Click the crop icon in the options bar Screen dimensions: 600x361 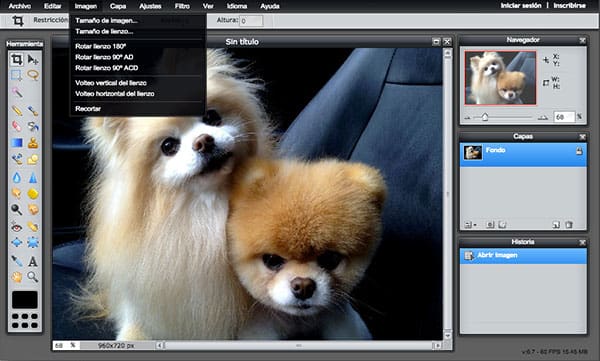pyautogui.click(x=18, y=21)
